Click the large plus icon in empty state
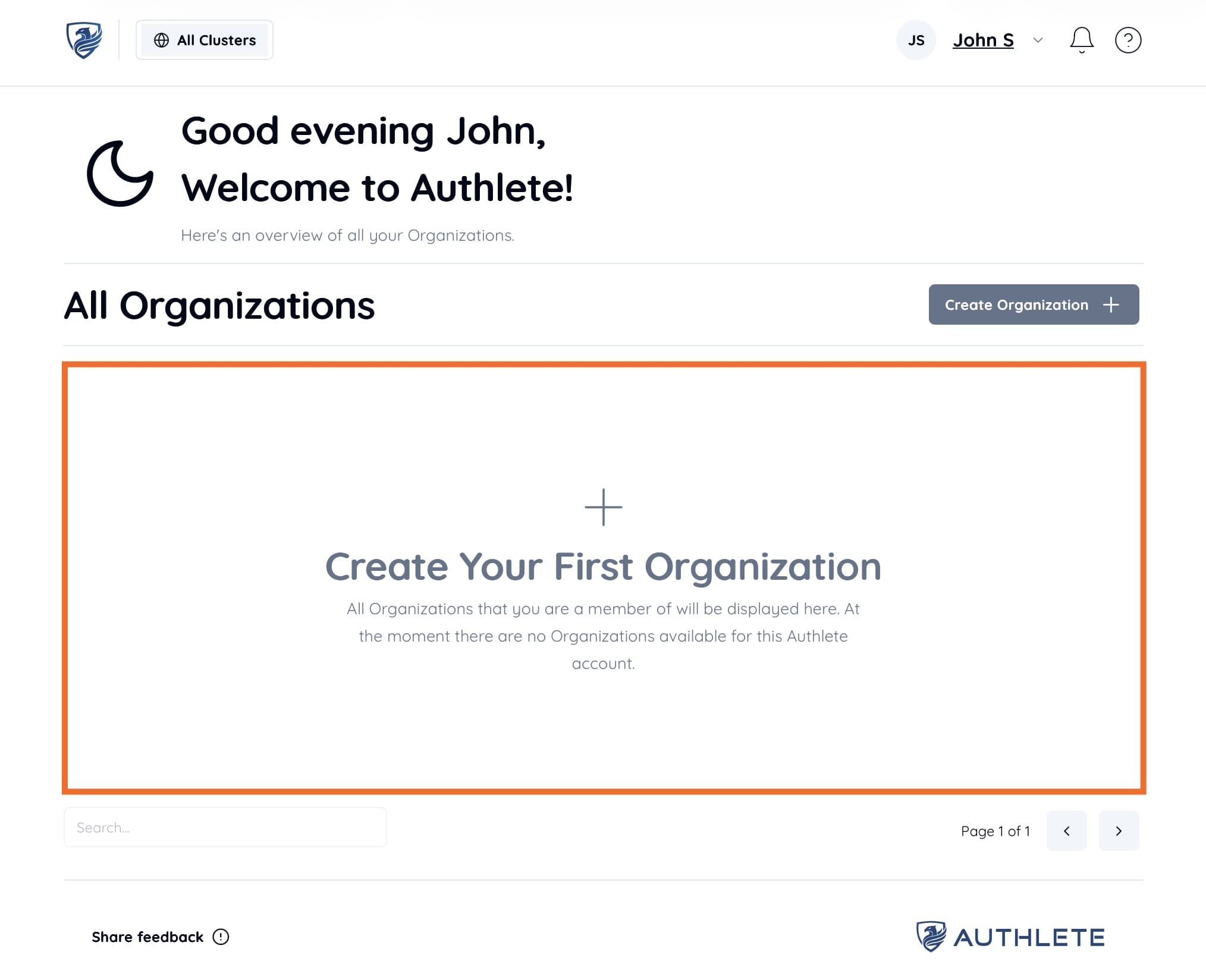 coord(603,507)
